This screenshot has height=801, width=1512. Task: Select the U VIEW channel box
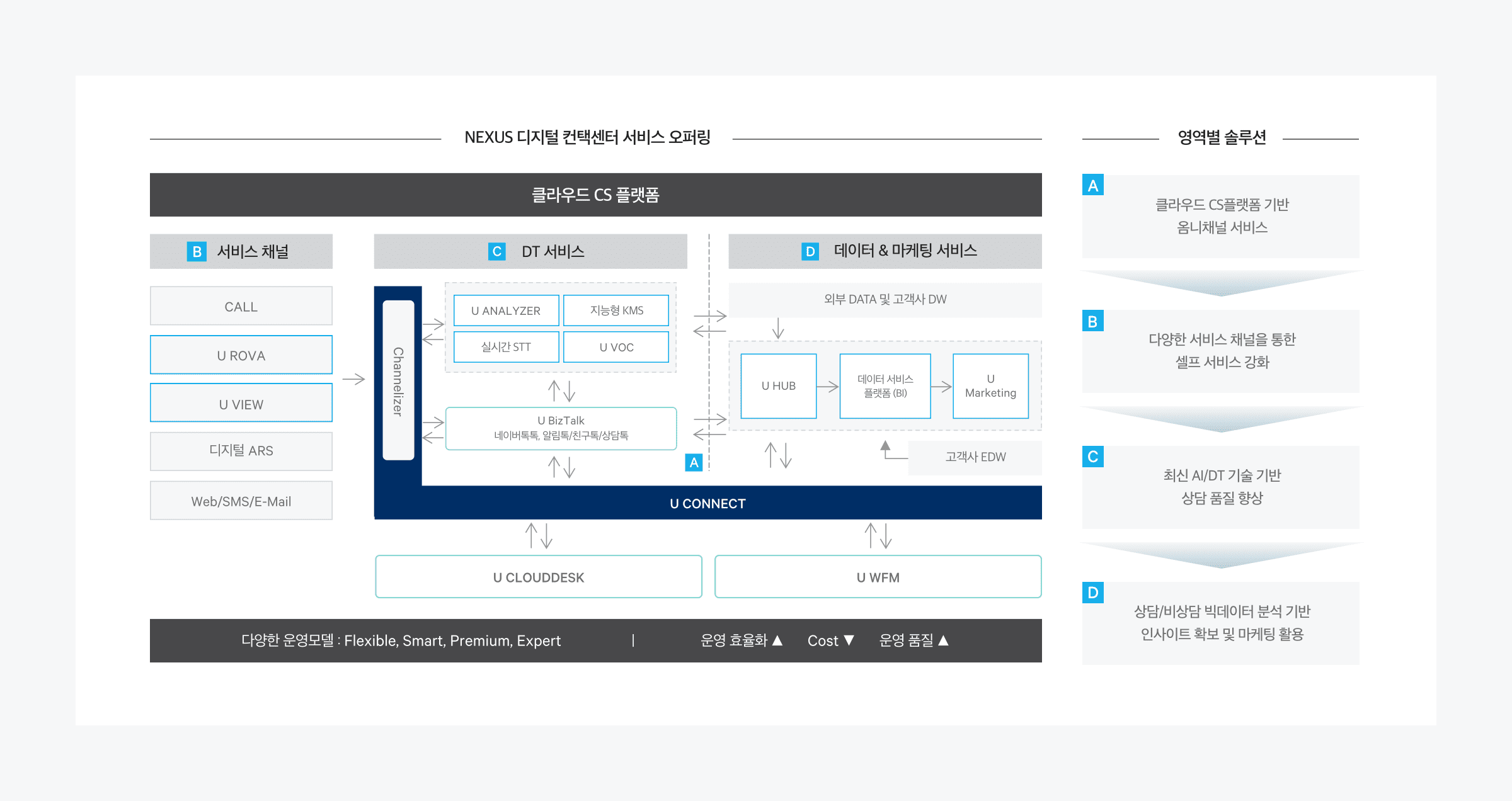click(241, 404)
